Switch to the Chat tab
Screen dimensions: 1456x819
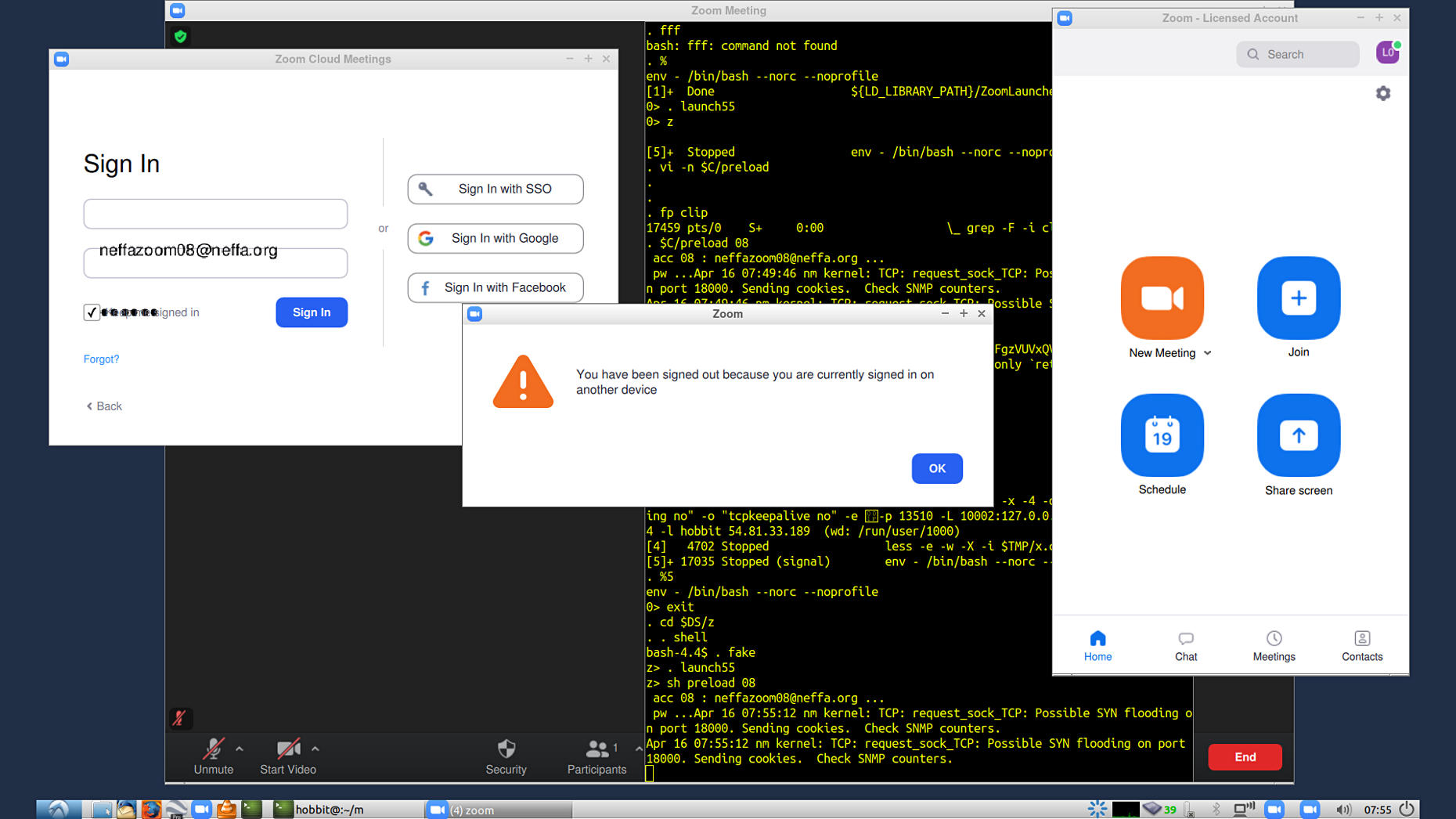pyautogui.click(x=1185, y=646)
